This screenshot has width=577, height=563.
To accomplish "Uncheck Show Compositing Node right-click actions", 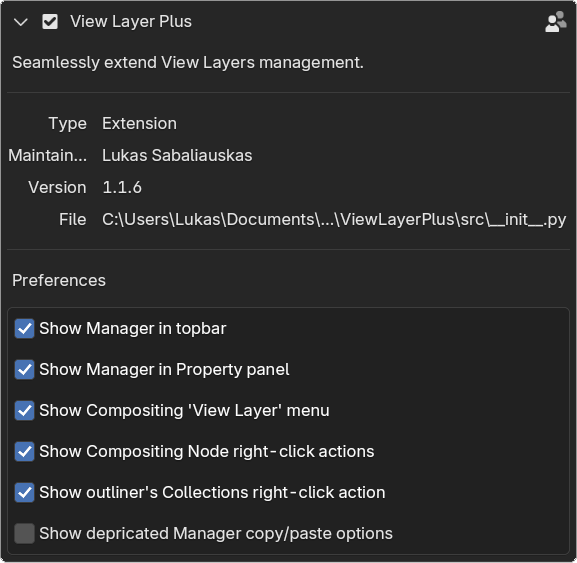I will click(x=25, y=452).
